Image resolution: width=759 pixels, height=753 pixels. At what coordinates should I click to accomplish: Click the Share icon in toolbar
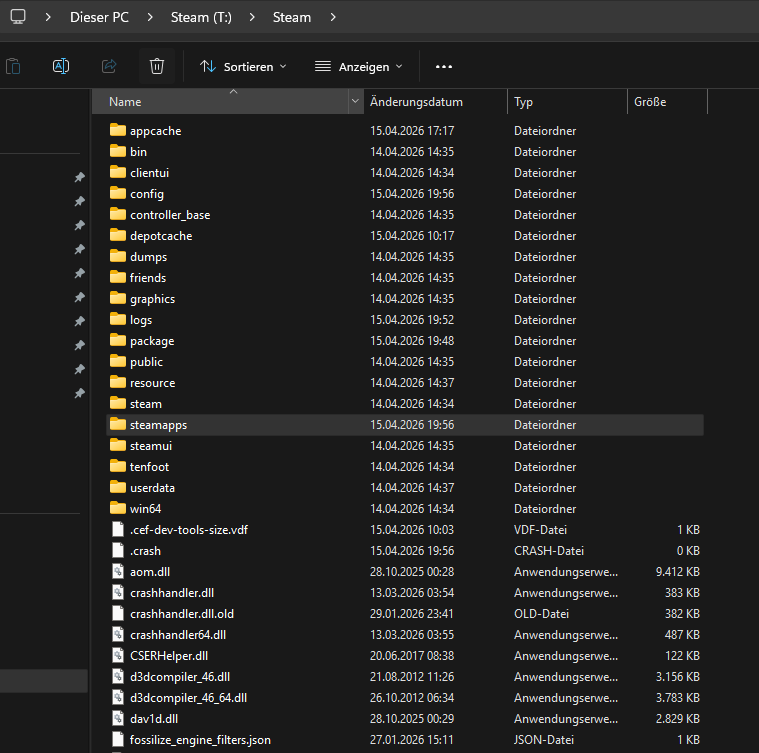109,66
